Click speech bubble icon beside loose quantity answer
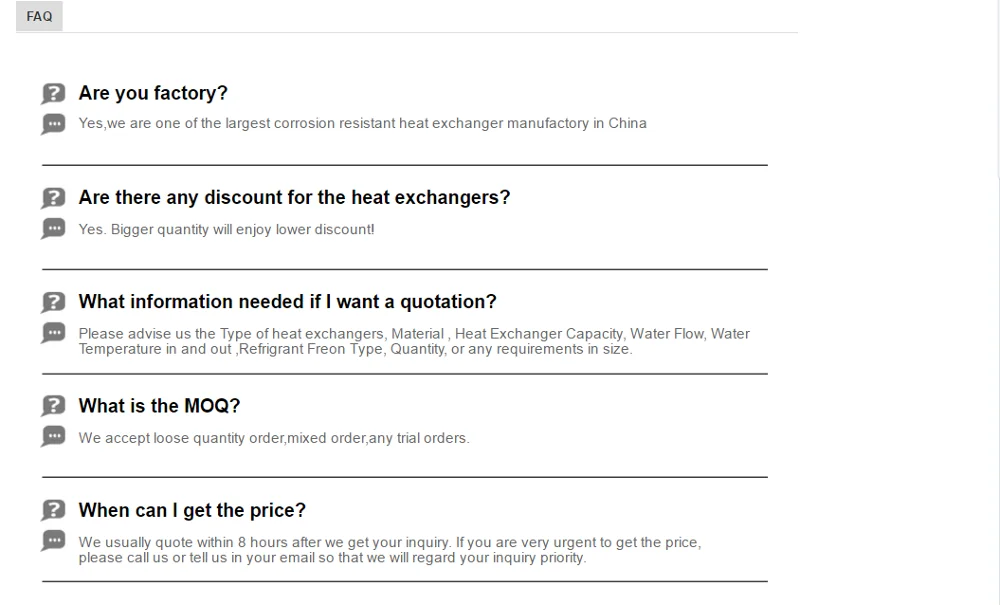Screen dimensions: 1000x605 pos(54,437)
